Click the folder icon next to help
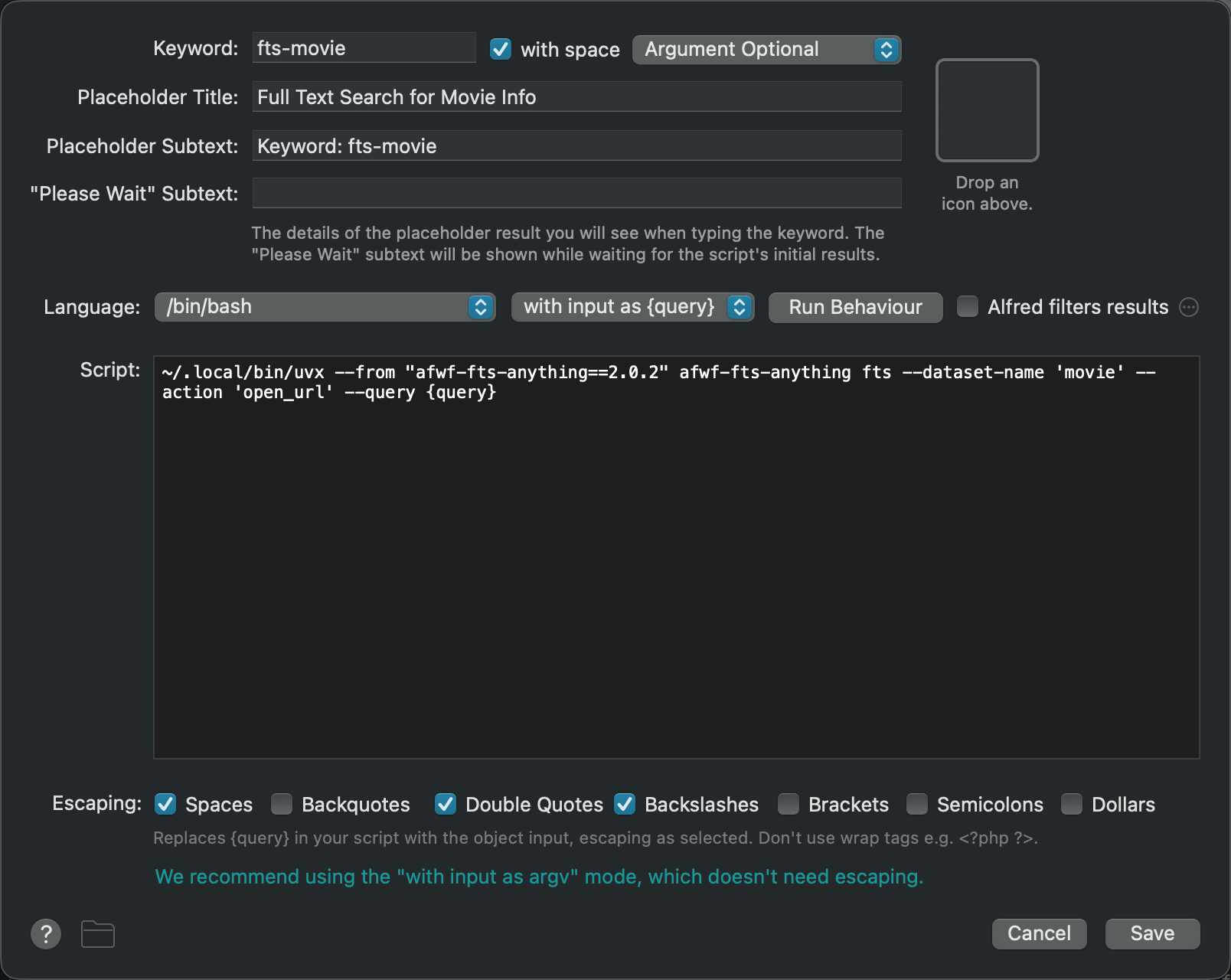Viewport: 1231px width, 980px height. [98, 934]
